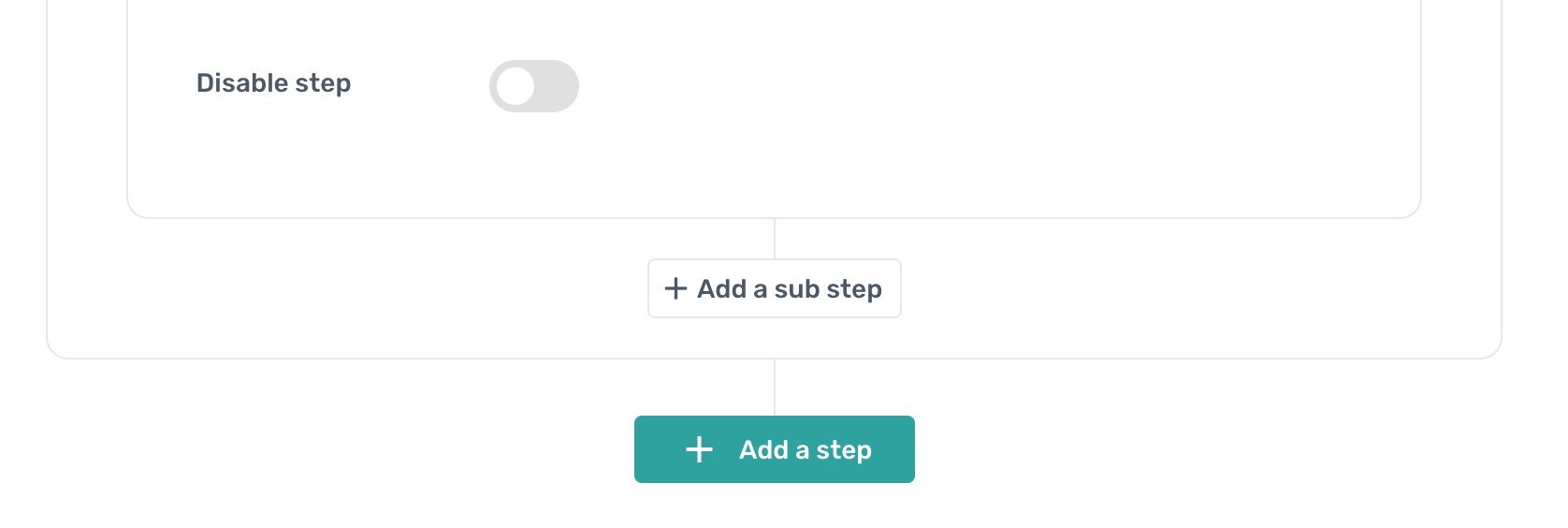Click the white plus icon on Add a step
The width and height of the screenshot is (1568, 528).
[x=699, y=449]
